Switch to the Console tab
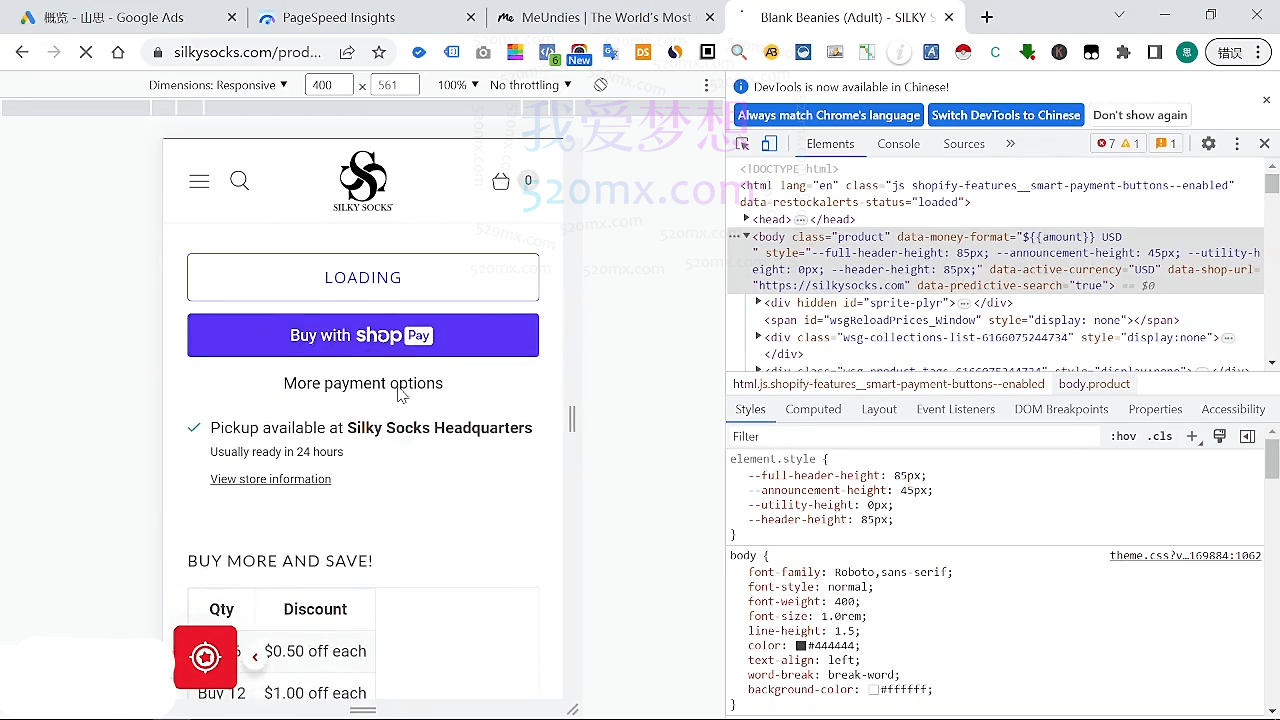 click(x=898, y=144)
